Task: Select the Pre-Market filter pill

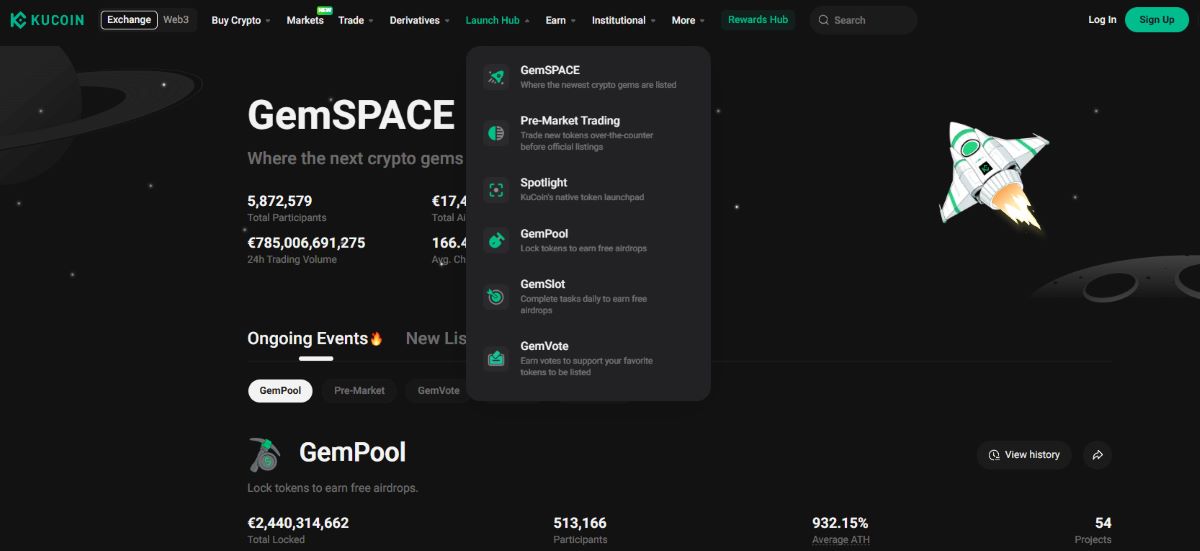Action: pyautogui.click(x=359, y=390)
